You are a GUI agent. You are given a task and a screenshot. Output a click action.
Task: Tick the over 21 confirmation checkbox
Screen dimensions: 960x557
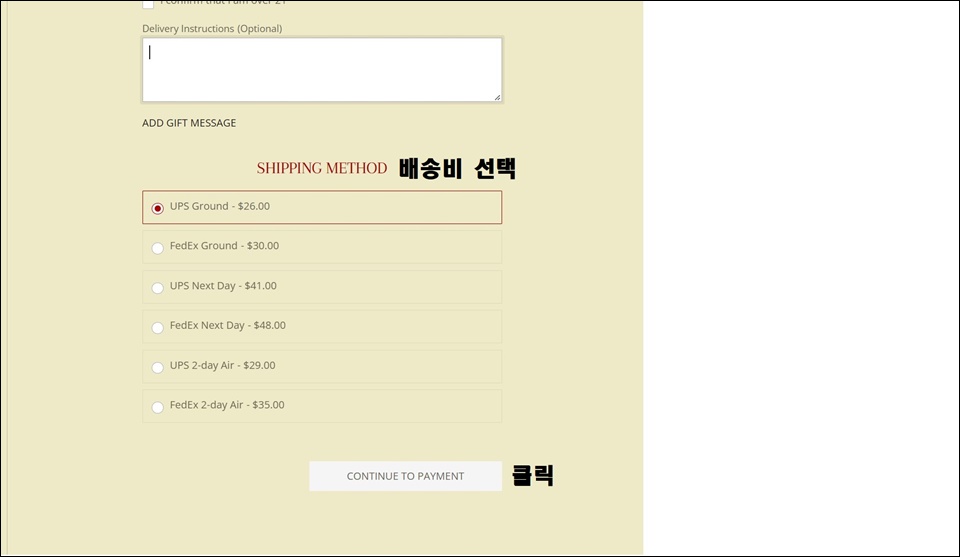pos(148,4)
